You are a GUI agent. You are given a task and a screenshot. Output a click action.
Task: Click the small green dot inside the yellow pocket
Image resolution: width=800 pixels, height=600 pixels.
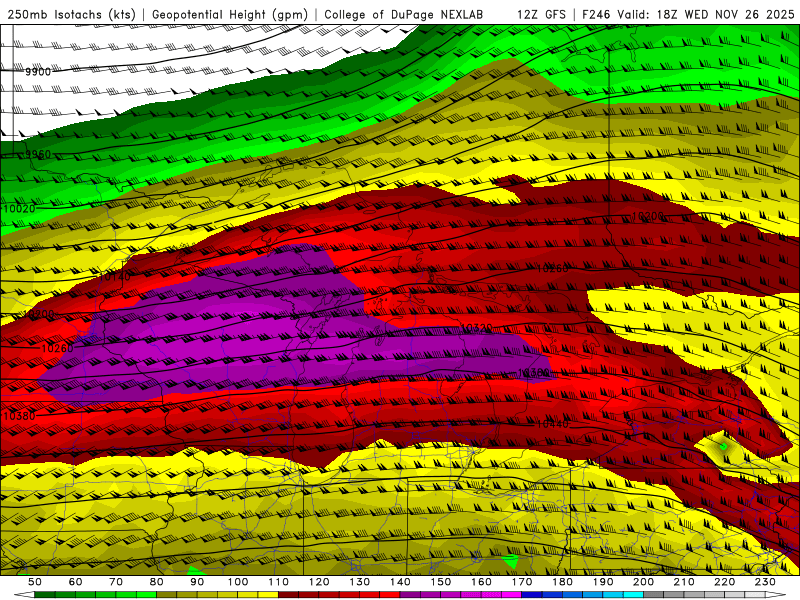pos(723,446)
